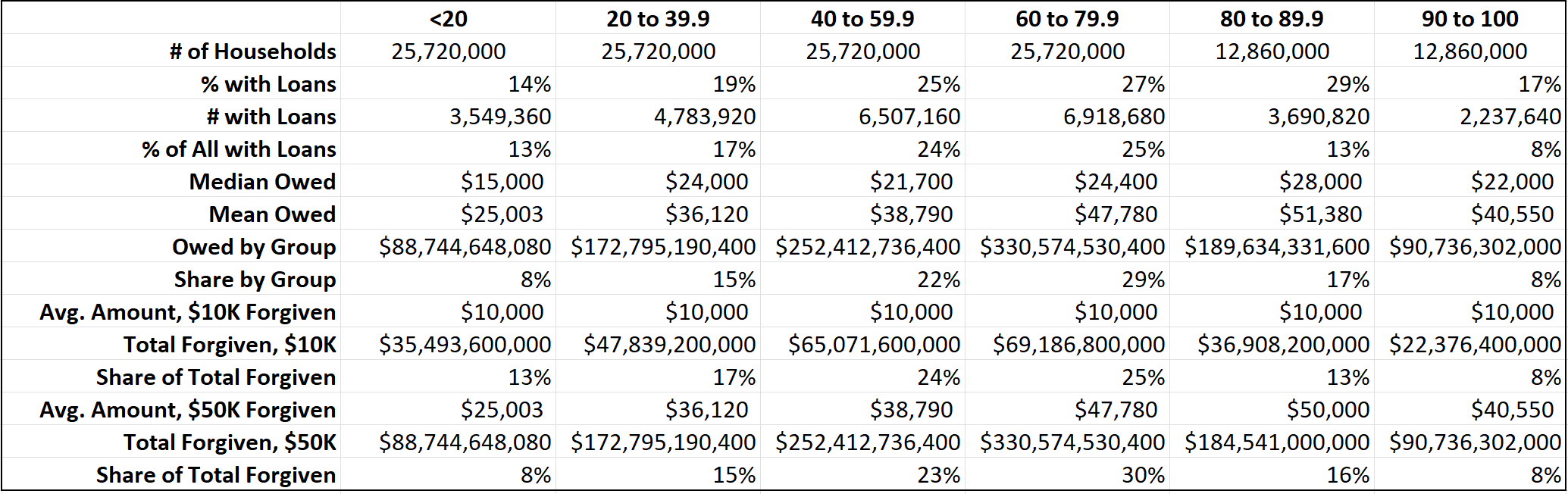The height and width of the screenshot is (494, 1568).
Task: Select the $50,000 average amount cell
Action: (1328, 410)
